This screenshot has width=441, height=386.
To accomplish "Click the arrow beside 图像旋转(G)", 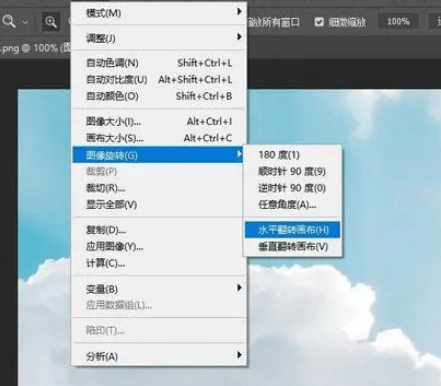I will pos(239,154).
